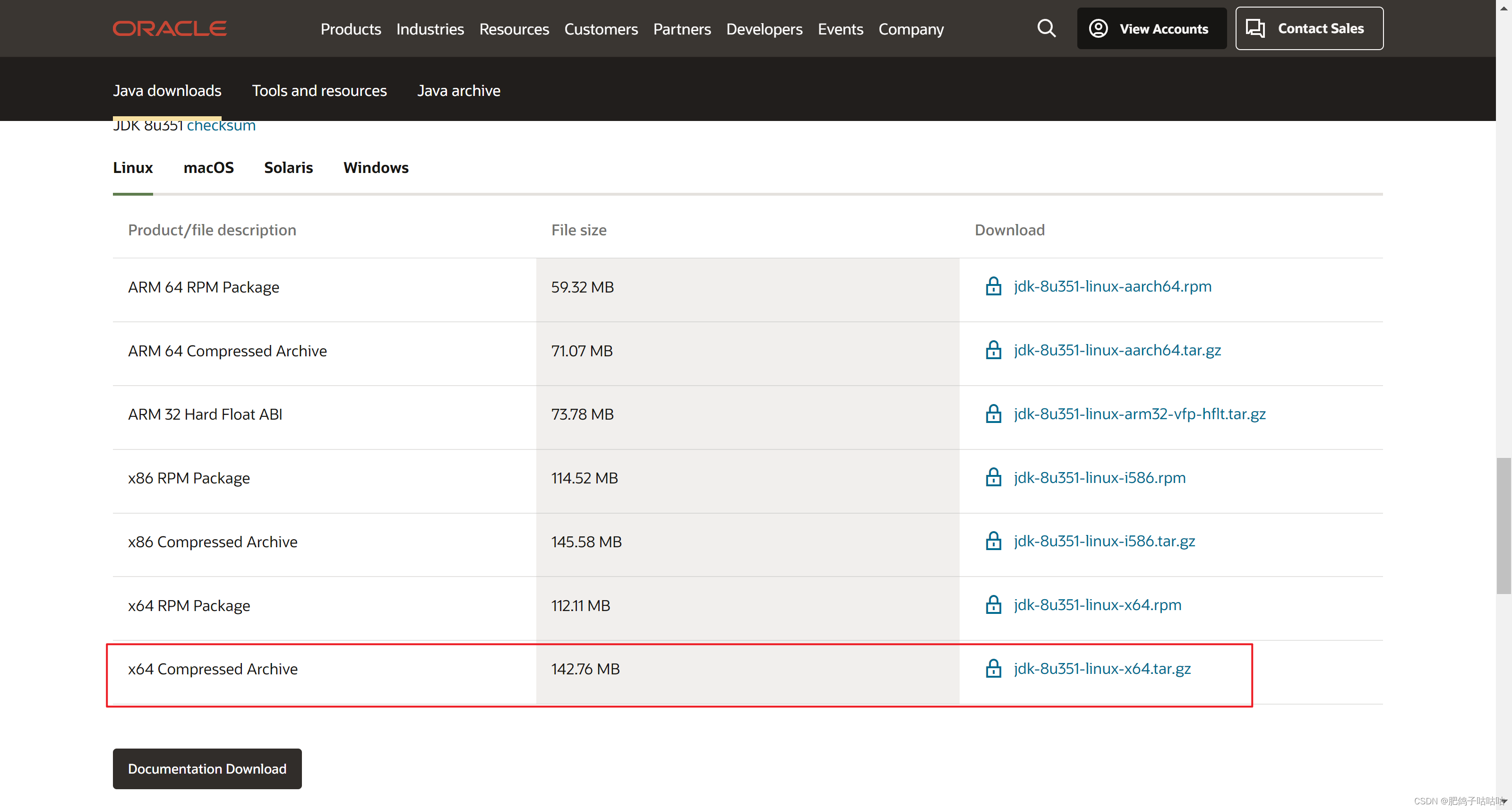Open the Products menu
This screenshot has height=810, width=1512.
point(351,29)
